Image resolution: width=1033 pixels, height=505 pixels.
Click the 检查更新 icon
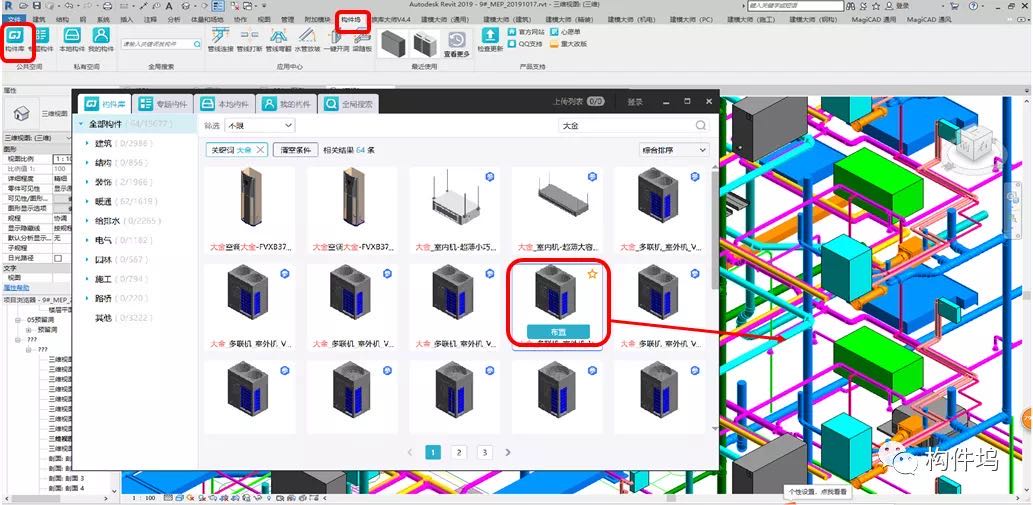pyautogui.click(x=489, y=40)
